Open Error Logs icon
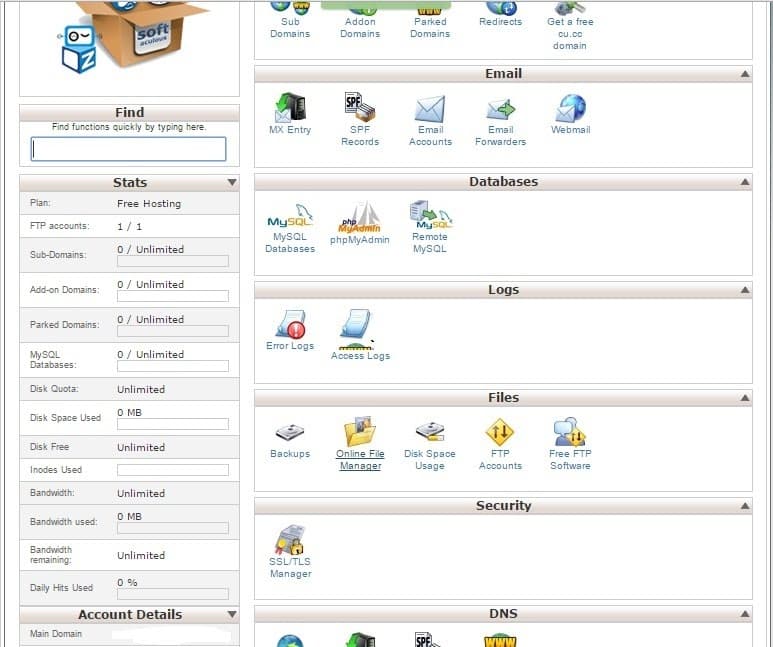The width and height of the screenshot is (773, 647). (x=290, y=324)
